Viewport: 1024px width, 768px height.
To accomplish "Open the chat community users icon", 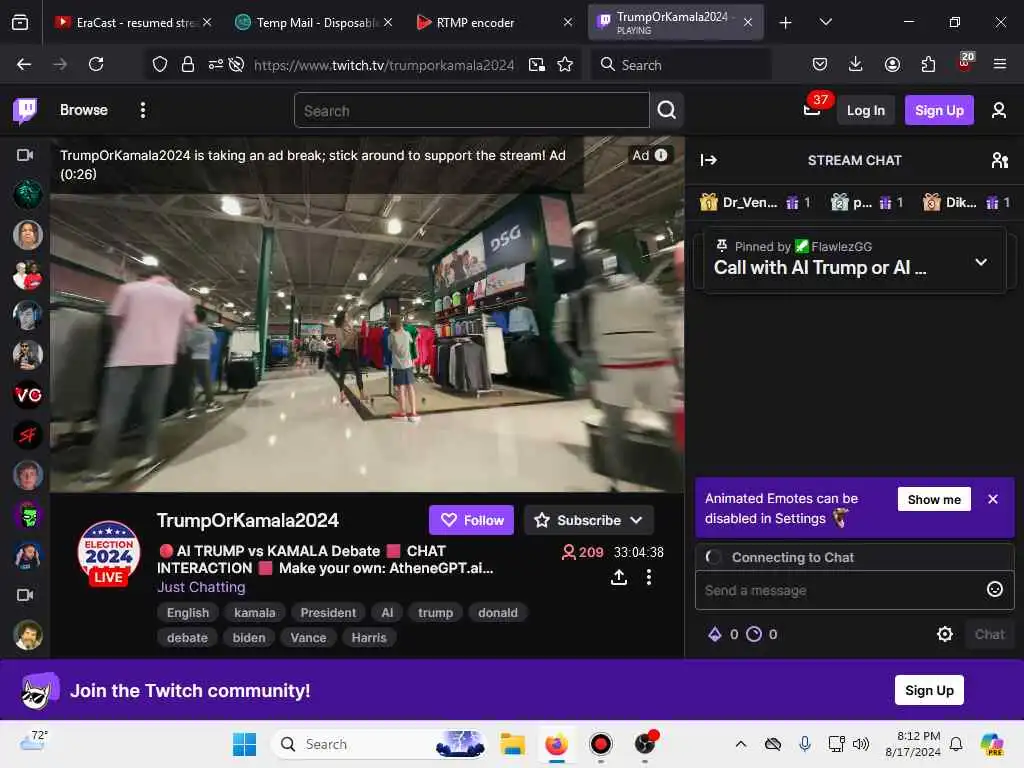I will pos(999,160).
